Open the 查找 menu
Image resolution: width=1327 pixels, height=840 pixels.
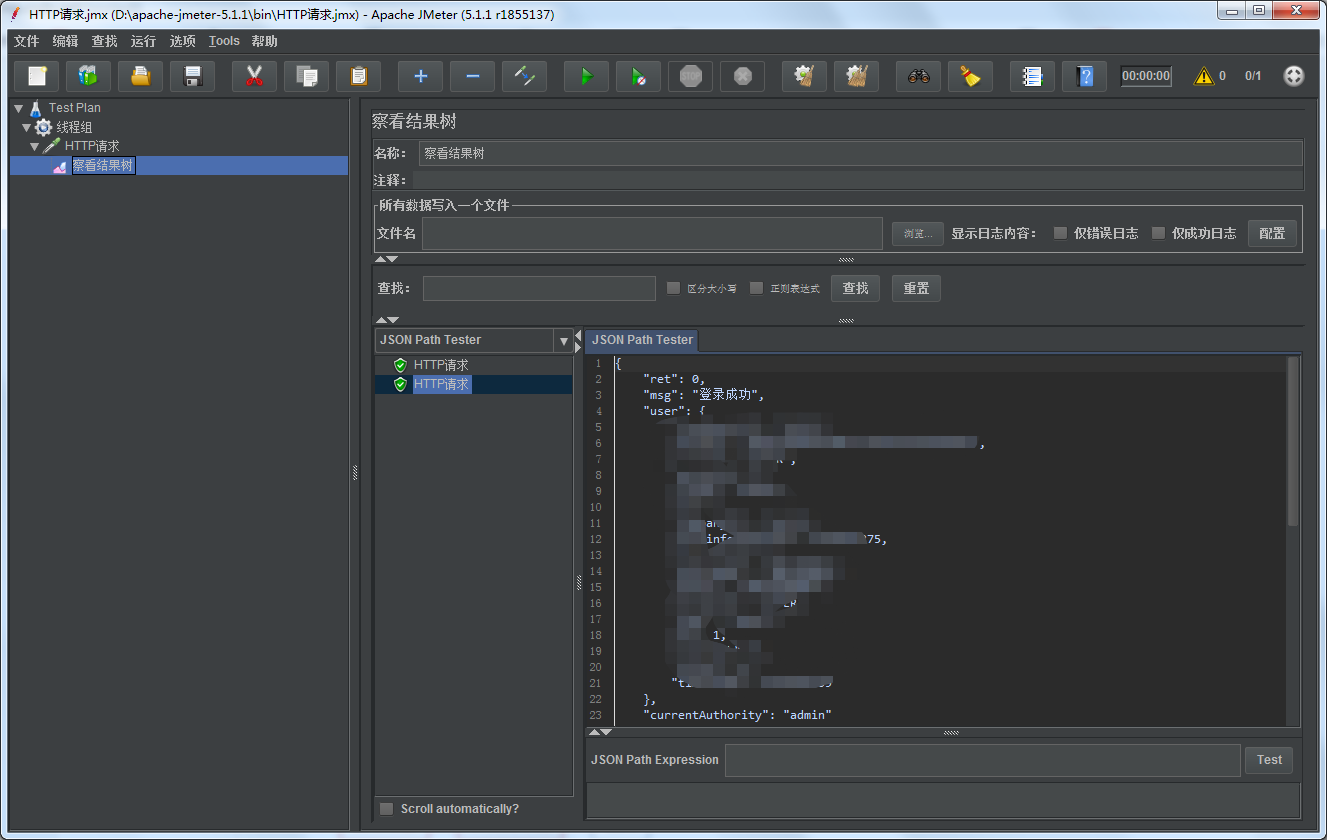click(104, 41)
